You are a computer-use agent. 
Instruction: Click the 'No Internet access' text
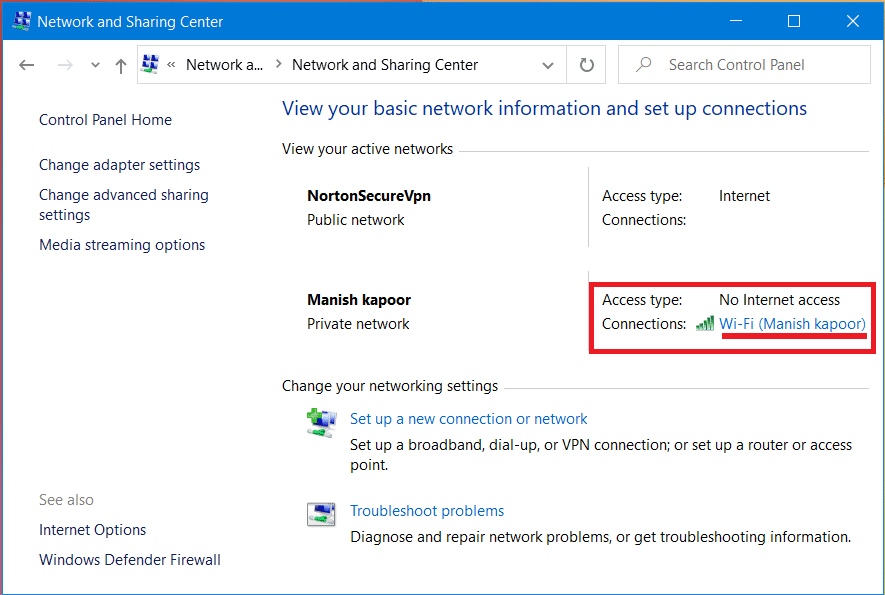[779, 300]
